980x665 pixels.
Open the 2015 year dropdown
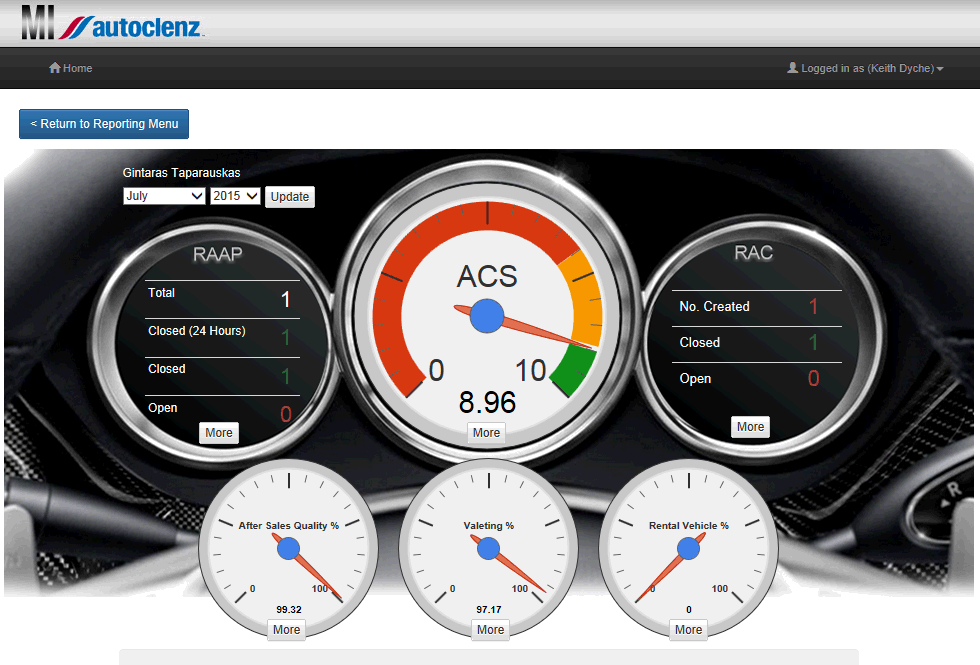(x=235, y=196)
